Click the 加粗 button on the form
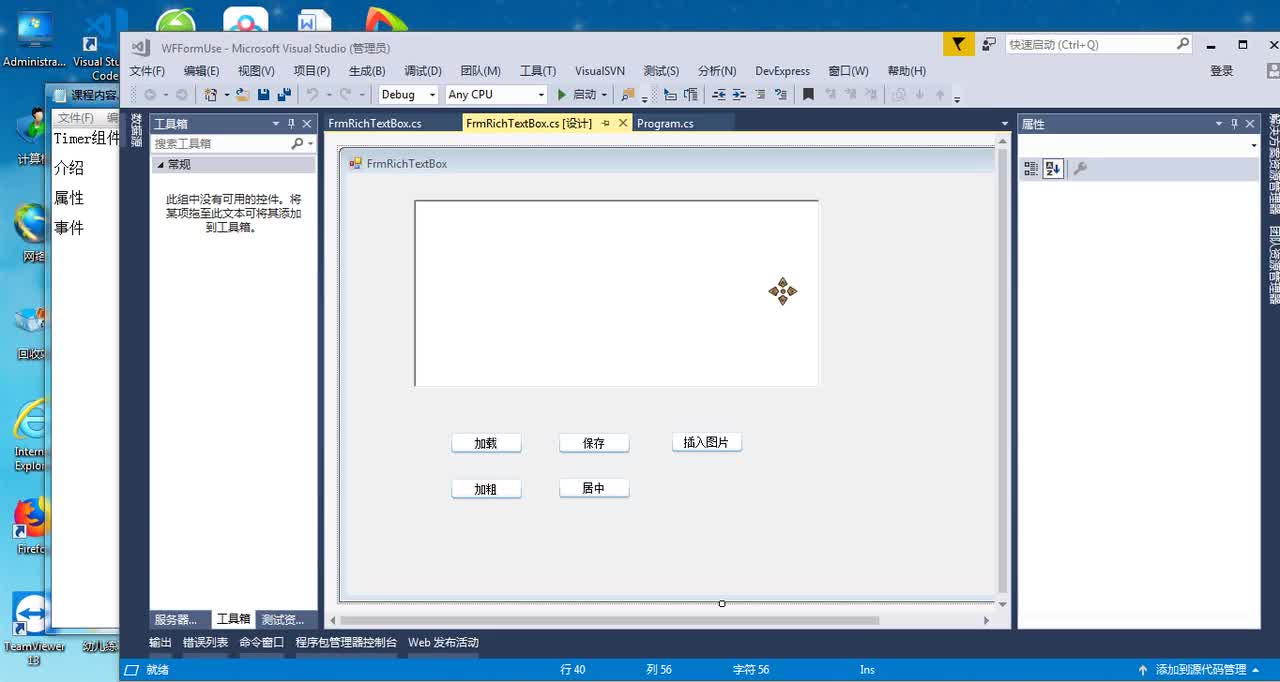The width and height of the screenshot is (1280, 682). 486,489
